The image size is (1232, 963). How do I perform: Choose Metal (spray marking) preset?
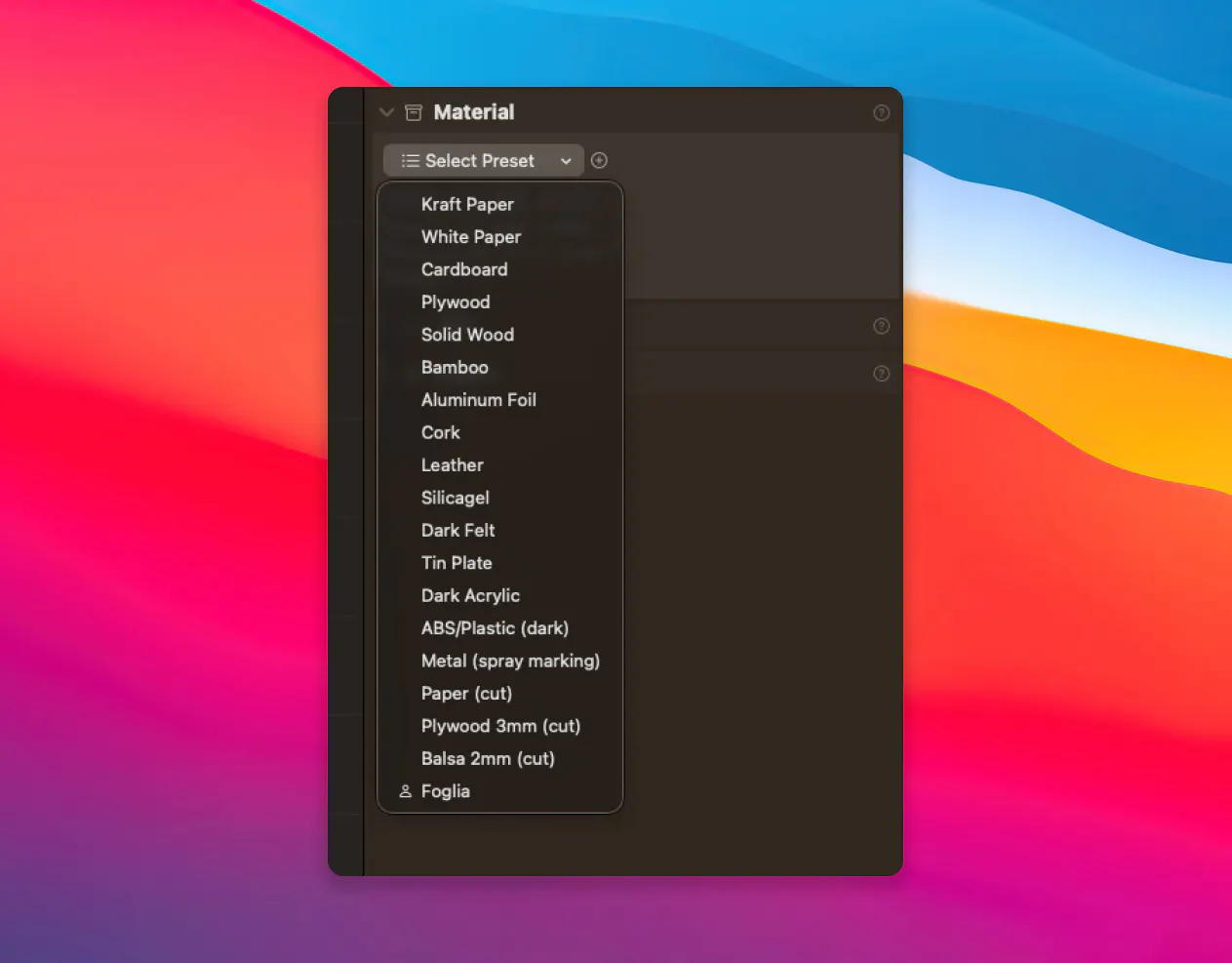tap(499, 661)
